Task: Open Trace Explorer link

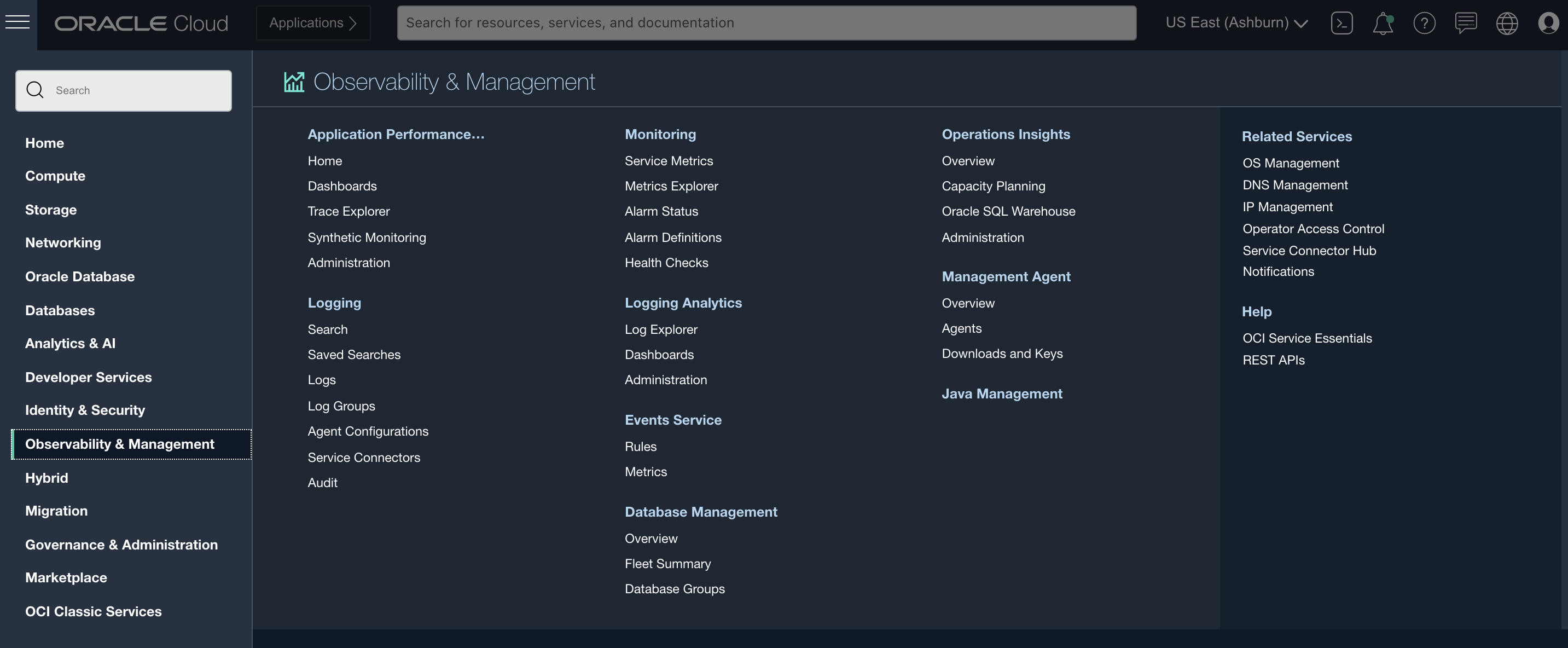Action: pyautogui.click(x=348, y=211)
